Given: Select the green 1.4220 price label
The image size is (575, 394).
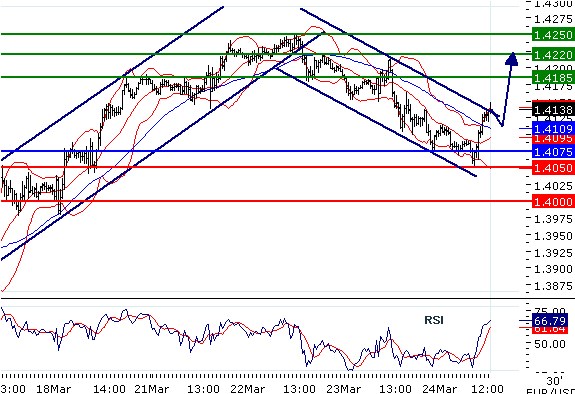Looking at the screenshot, I should (553, 55).
